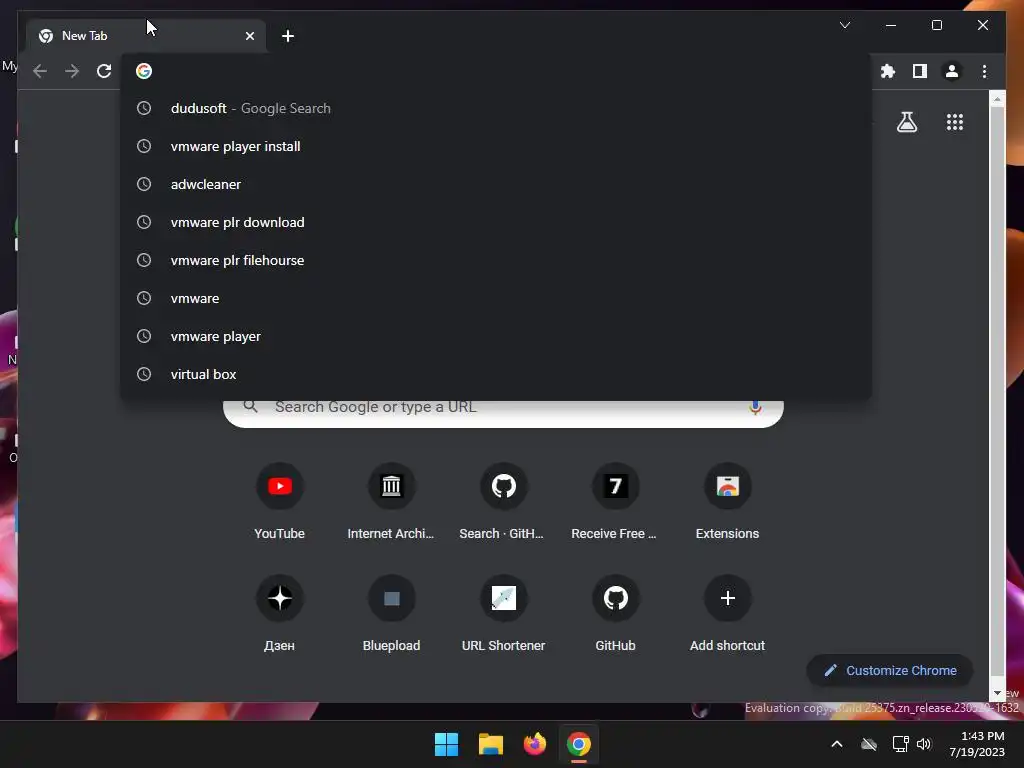Click the page scrollbar down arrow
1024x768 pixels.
(997, 693)
